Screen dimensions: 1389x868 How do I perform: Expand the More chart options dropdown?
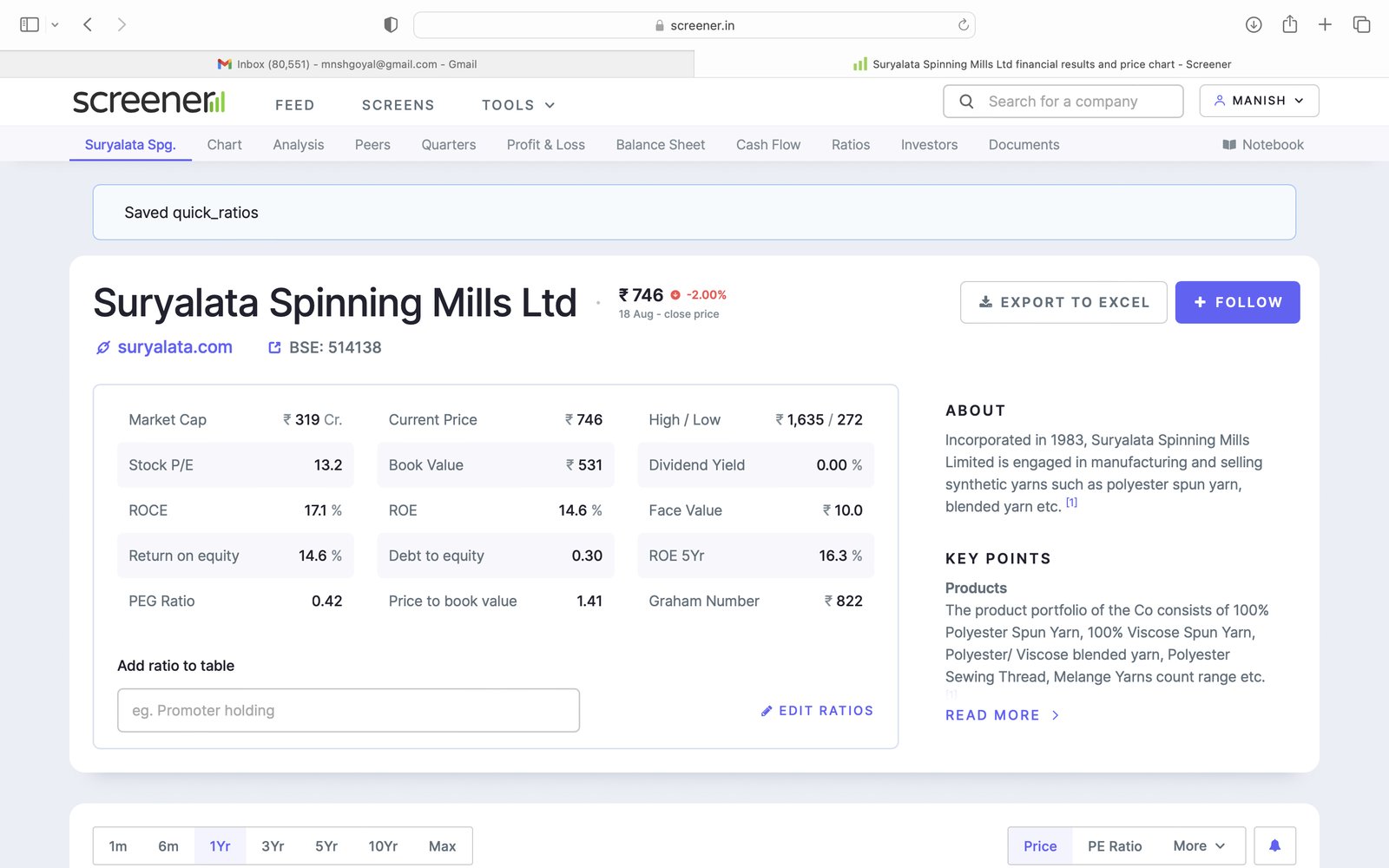pos(1199,846)
